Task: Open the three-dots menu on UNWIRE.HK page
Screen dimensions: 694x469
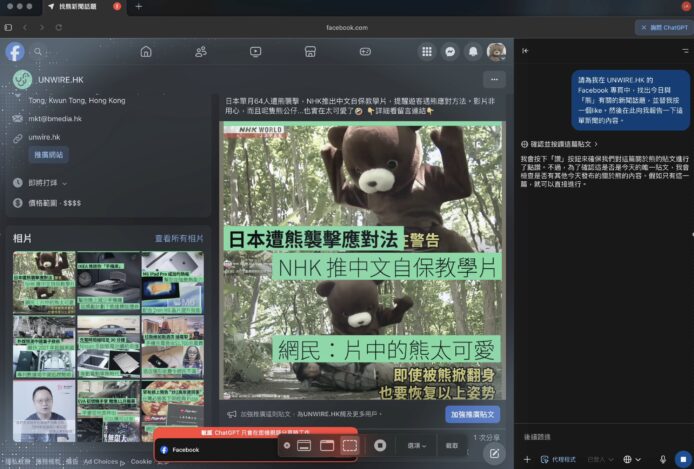Action: tap(493, 79)
